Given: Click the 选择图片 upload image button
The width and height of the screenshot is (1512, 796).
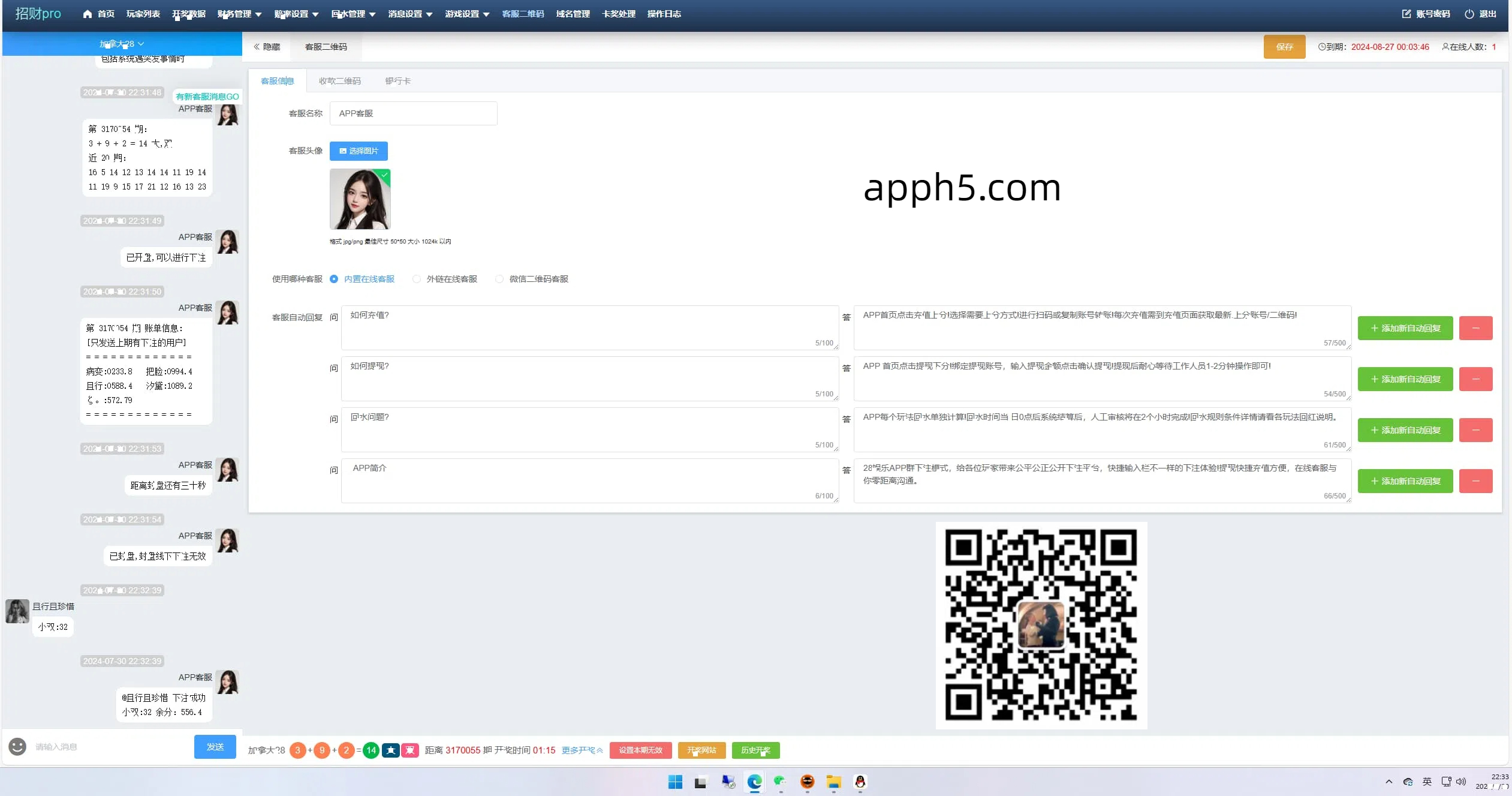Looking at the screenshot, I should point(359,151).
